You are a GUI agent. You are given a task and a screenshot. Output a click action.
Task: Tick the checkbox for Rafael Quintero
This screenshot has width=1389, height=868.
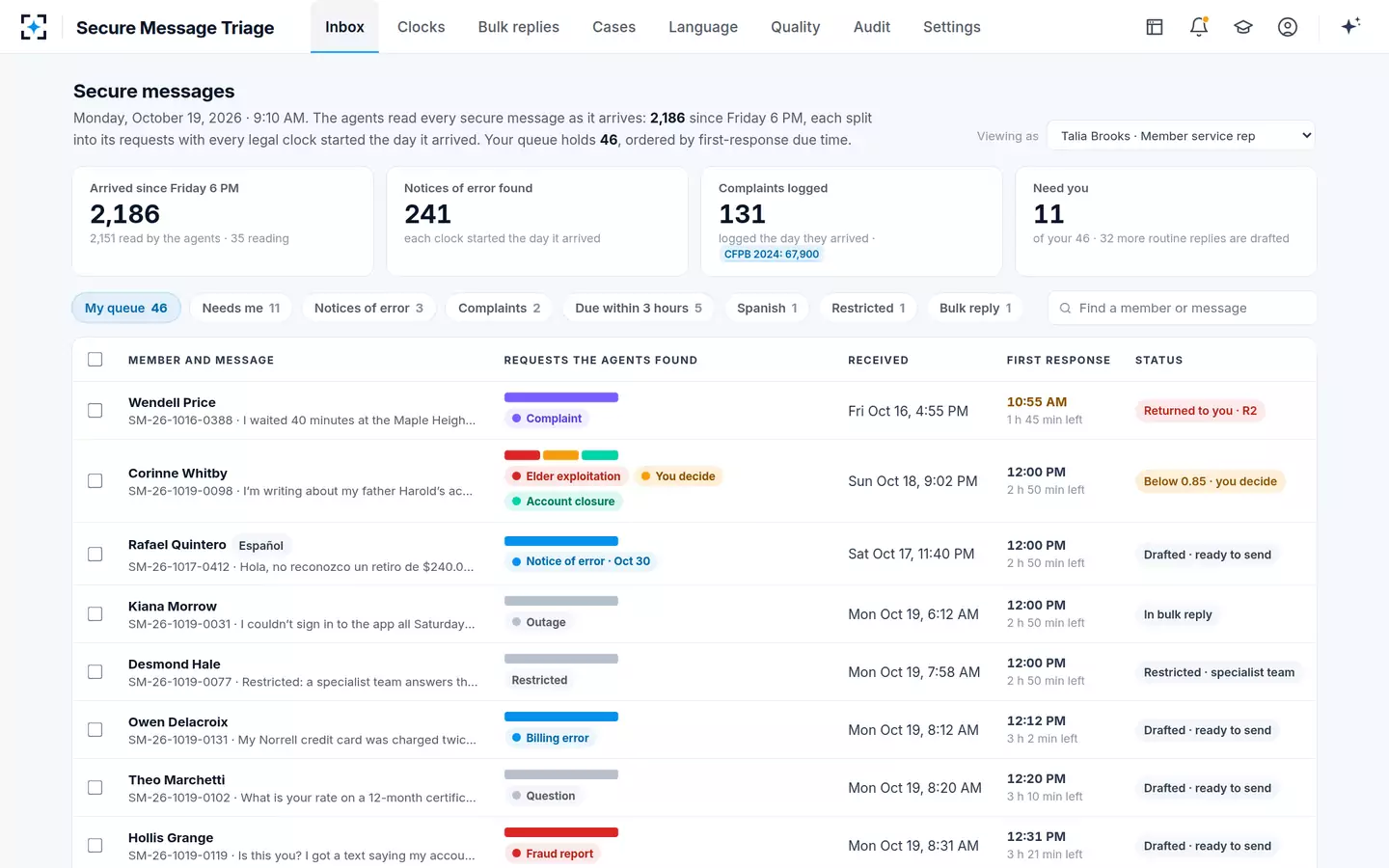pos(95,555)
